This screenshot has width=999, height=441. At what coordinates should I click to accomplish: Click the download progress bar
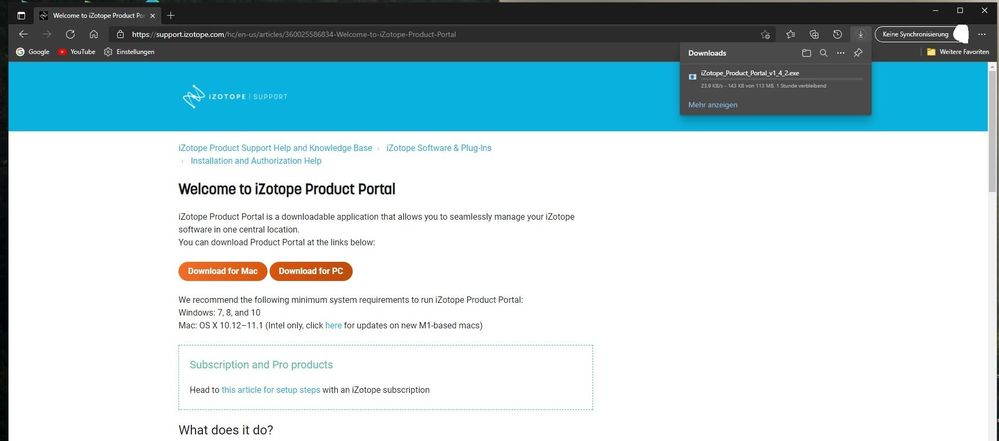pos(781,80)
